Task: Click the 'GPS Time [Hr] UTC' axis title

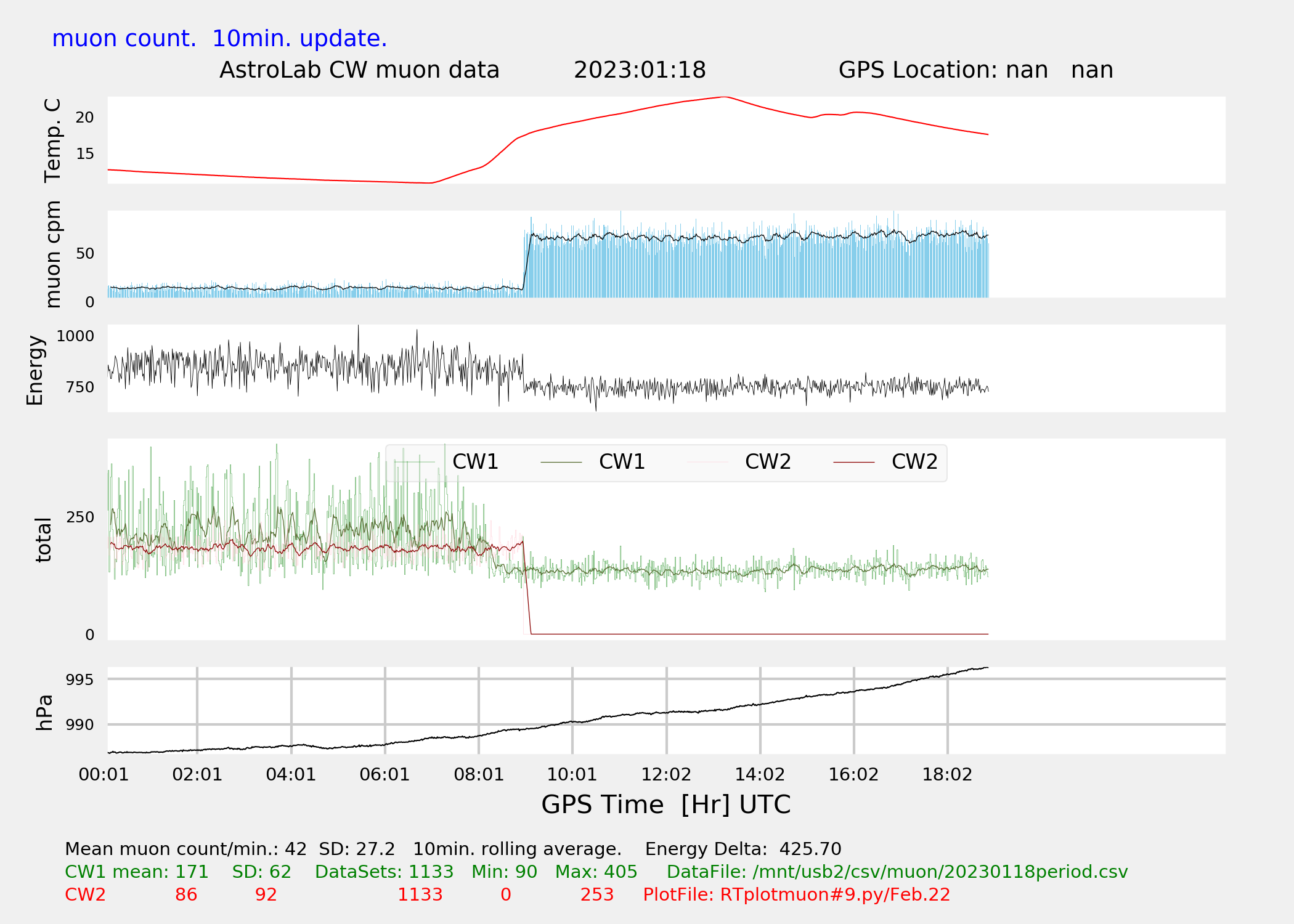Action: 665,805
